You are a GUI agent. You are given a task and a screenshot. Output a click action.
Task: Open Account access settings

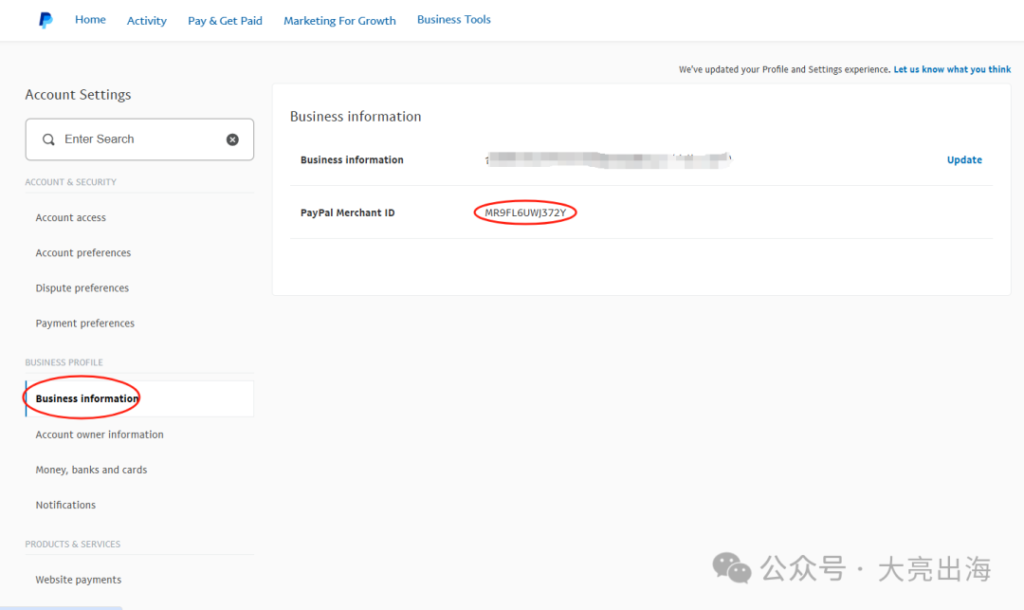tap(71, 217)
